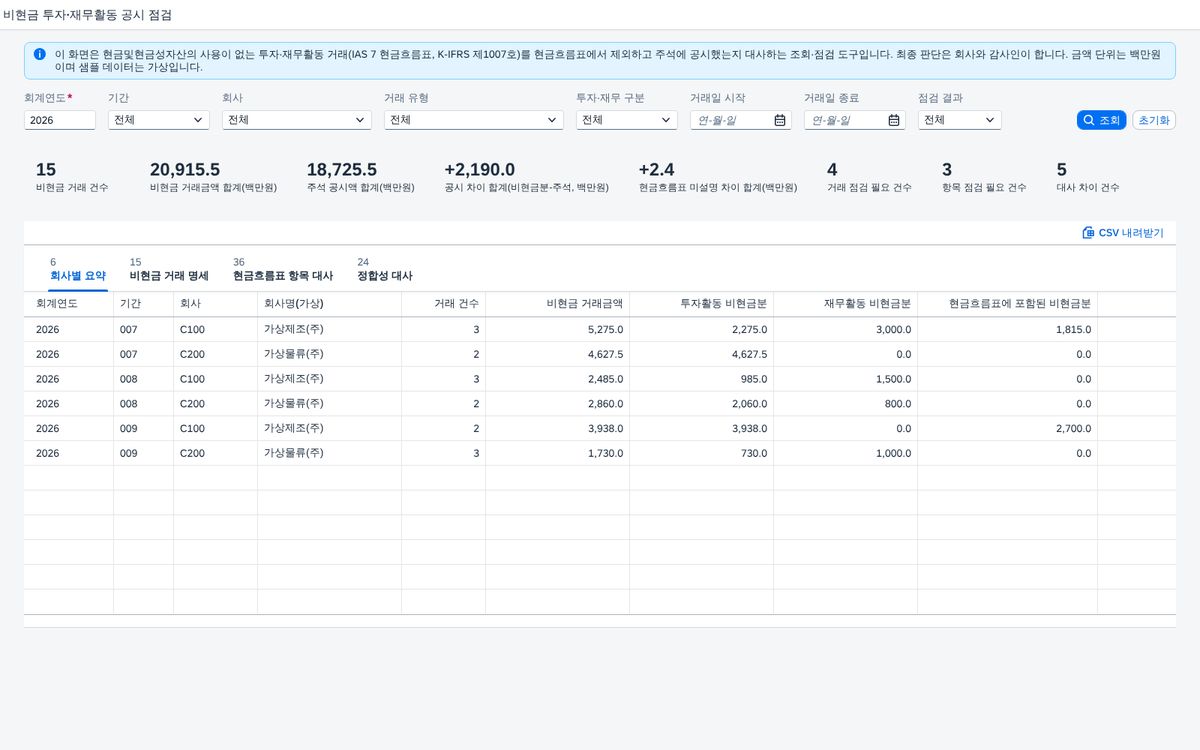Sort by the 비현금 거래금액 column header
The width and height of the screenshot is (1200, 750).
pos(558,304)
